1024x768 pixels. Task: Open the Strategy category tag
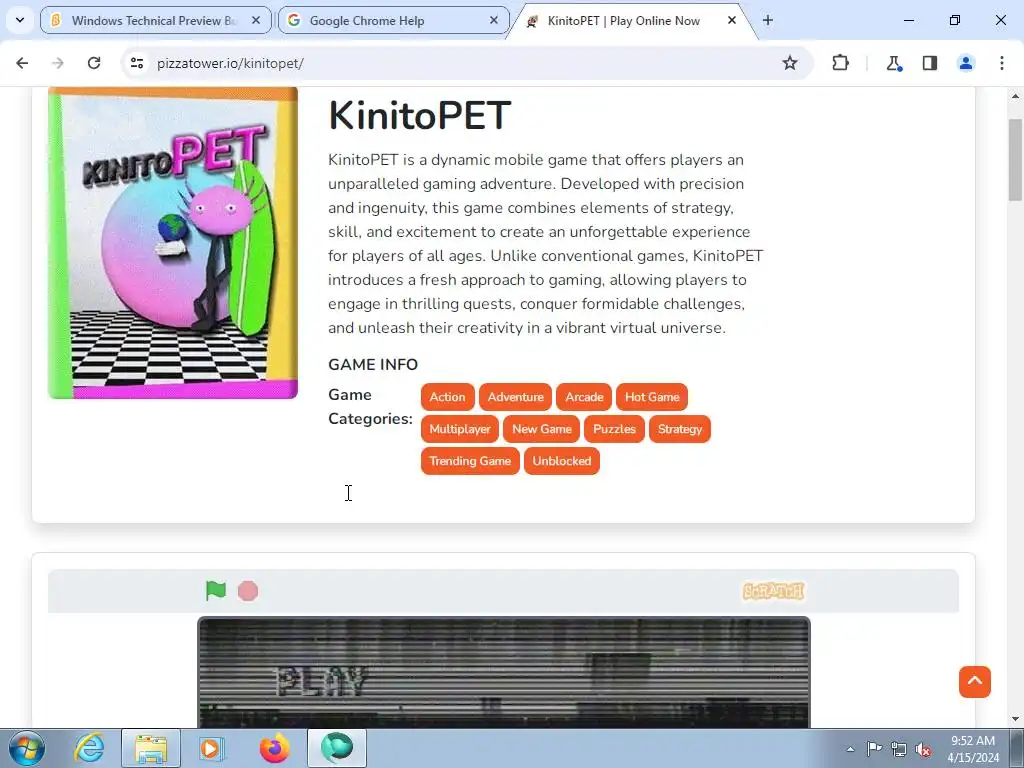click(x=680, y=429)
